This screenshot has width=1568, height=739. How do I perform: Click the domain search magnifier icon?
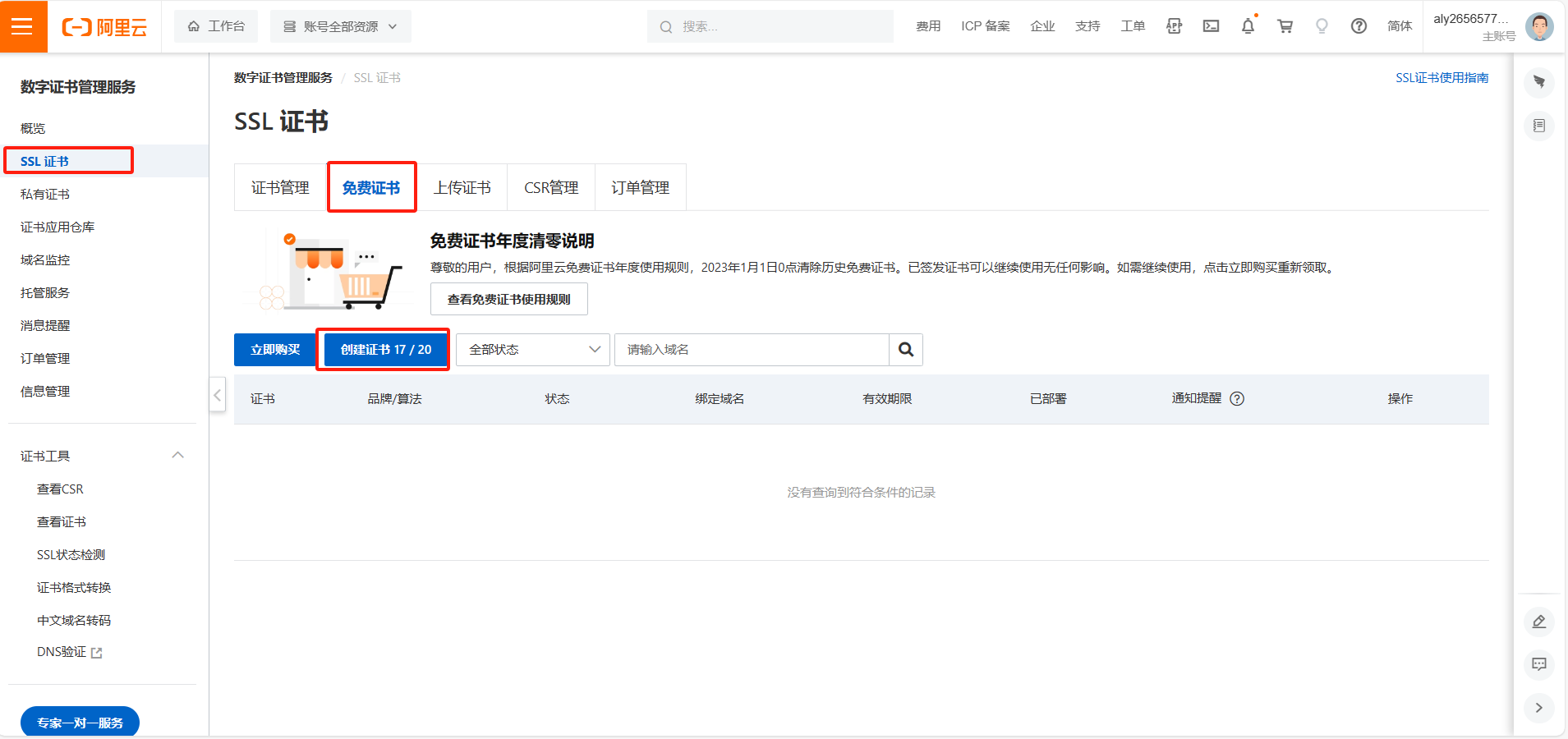906,350
